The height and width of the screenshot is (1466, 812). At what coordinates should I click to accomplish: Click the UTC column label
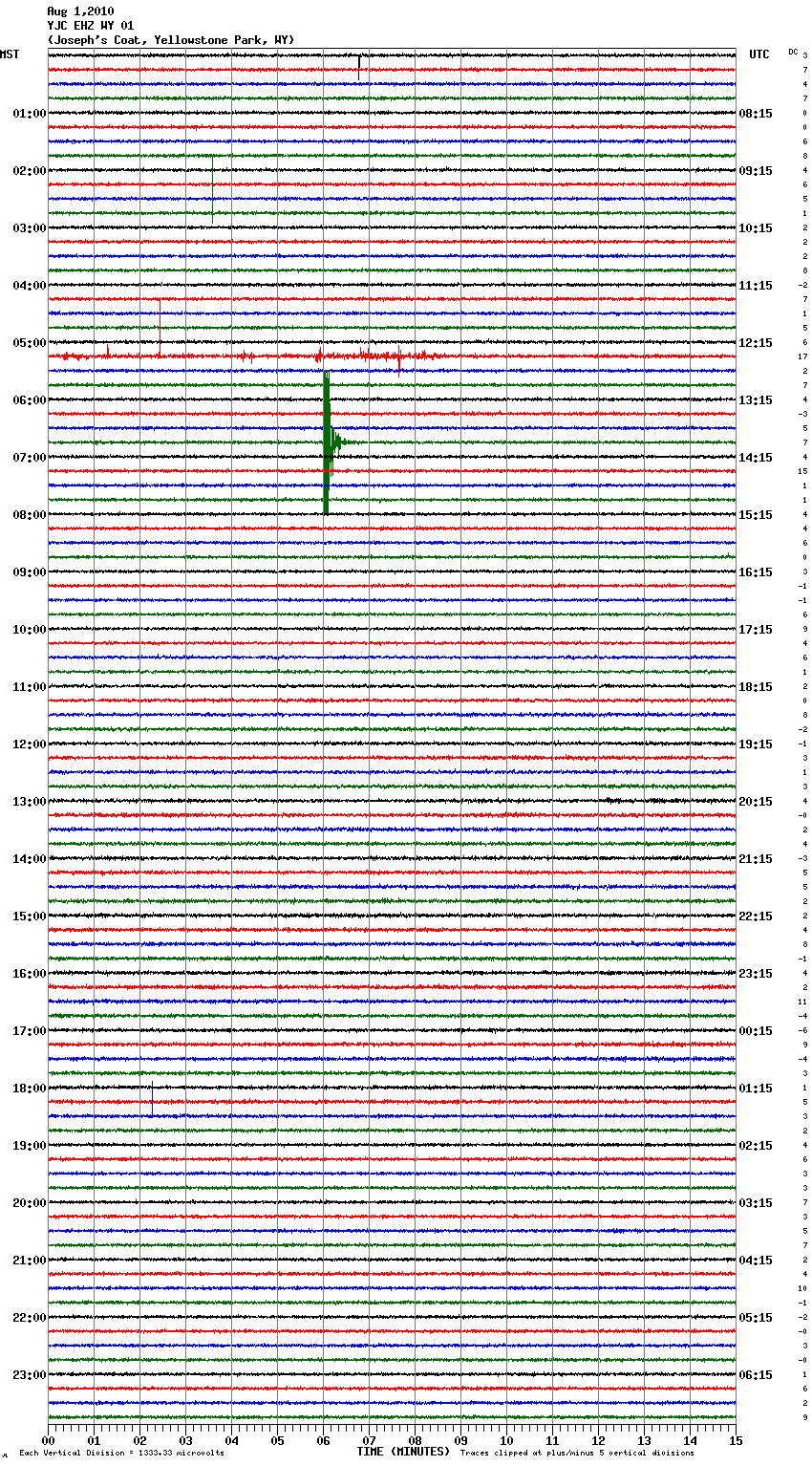[759, 54]
